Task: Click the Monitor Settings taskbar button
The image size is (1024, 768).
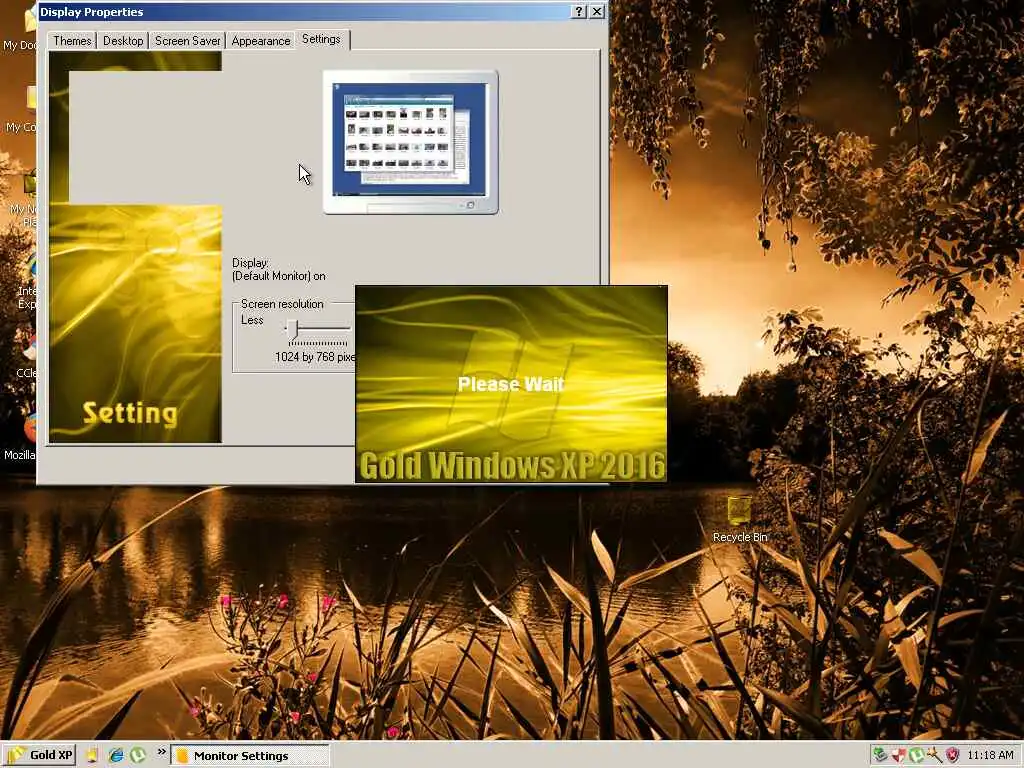Action: [x=250, y=756]
